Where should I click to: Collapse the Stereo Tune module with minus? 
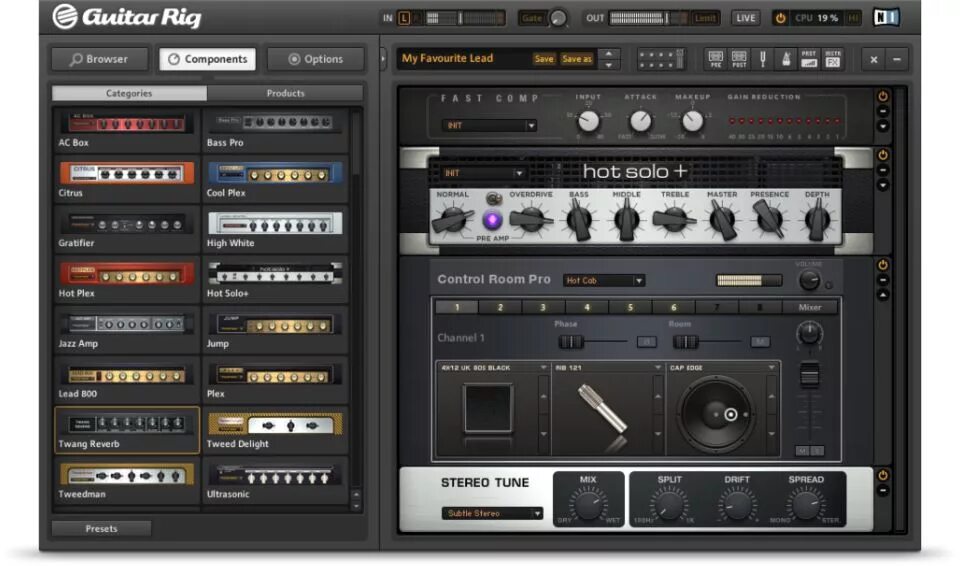coord(883,491)
